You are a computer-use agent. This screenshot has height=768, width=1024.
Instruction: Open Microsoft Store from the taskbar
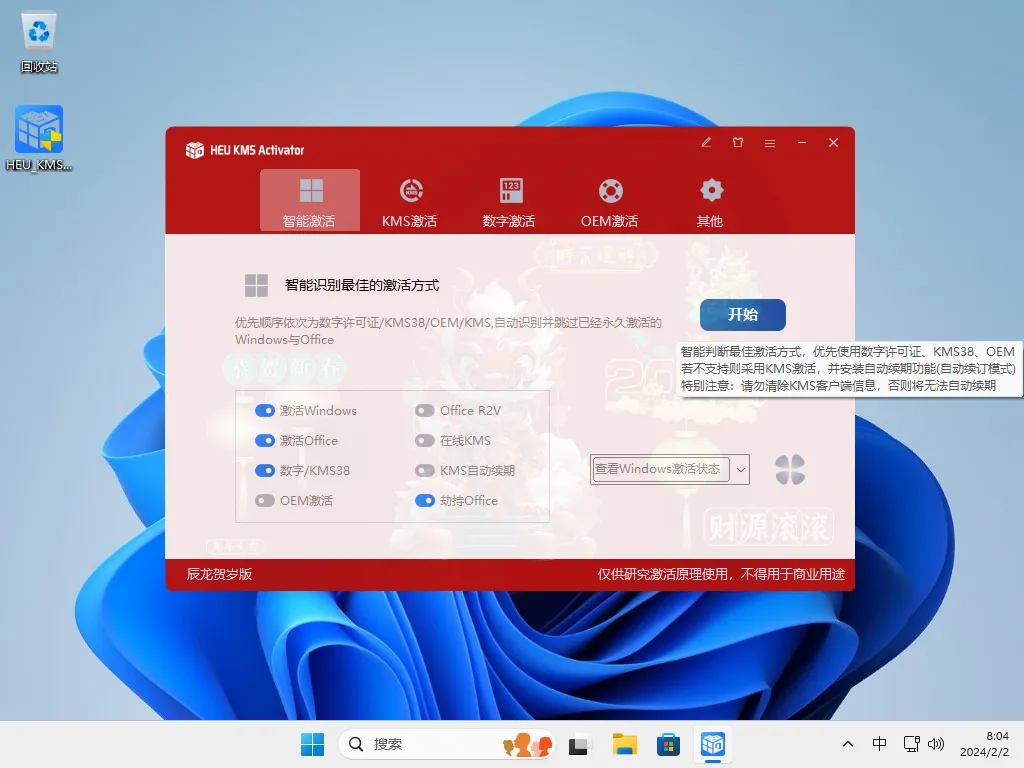pyautogui.click(x=668, y=744)
